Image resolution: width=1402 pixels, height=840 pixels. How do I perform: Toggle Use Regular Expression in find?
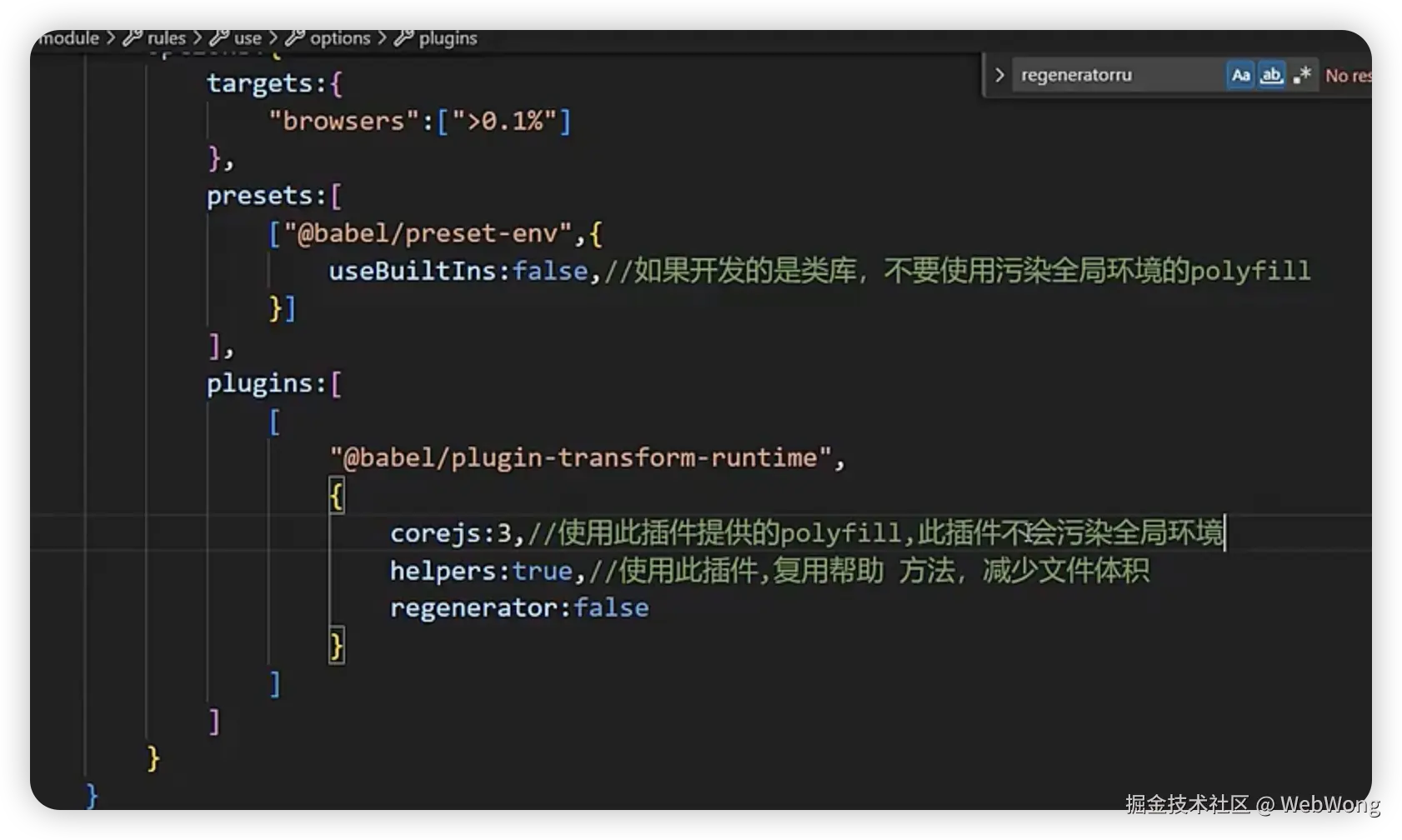tap(1302, 75)
